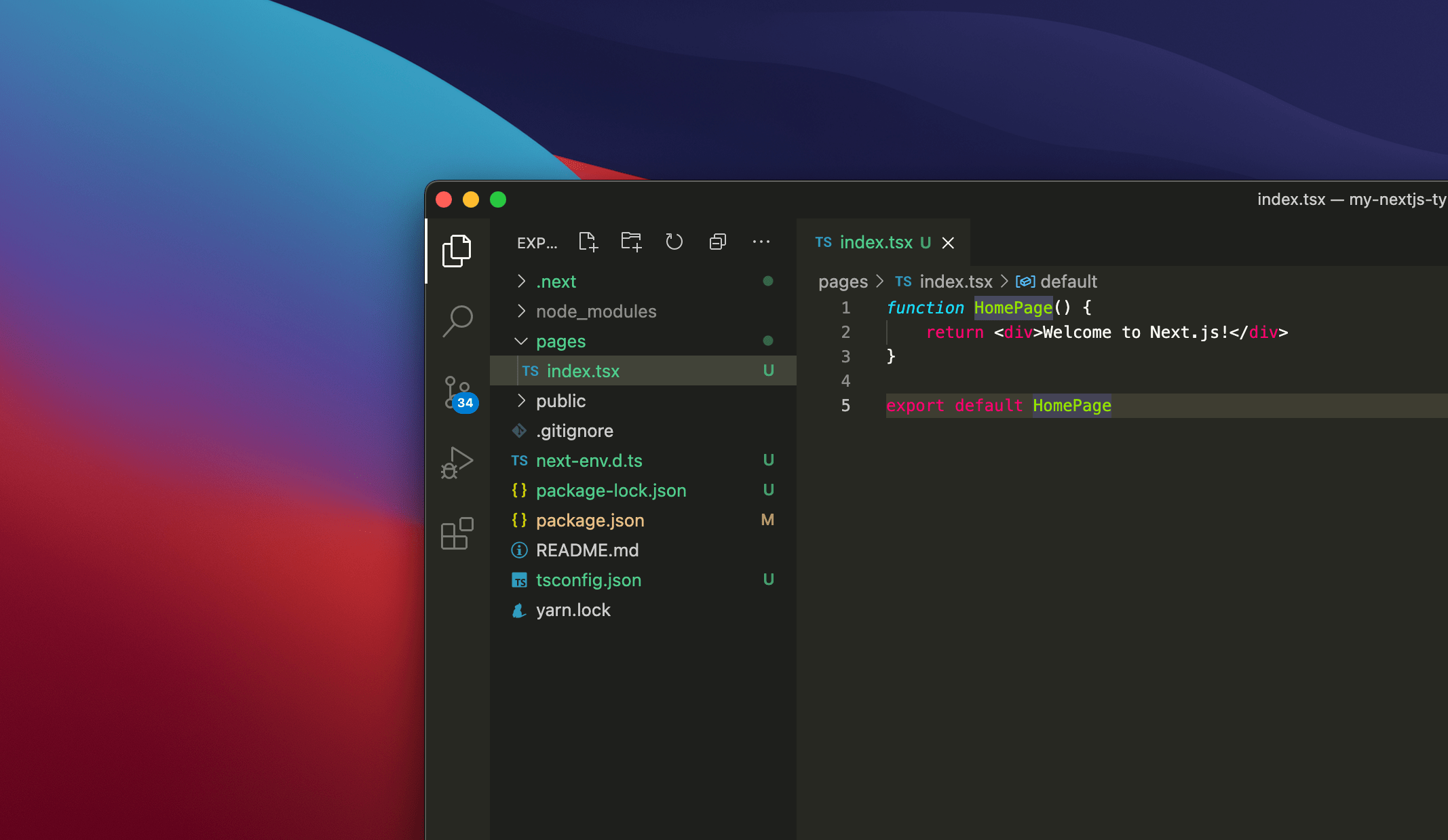Open tsconfig.json in the explorer

(x=588, y=580)
